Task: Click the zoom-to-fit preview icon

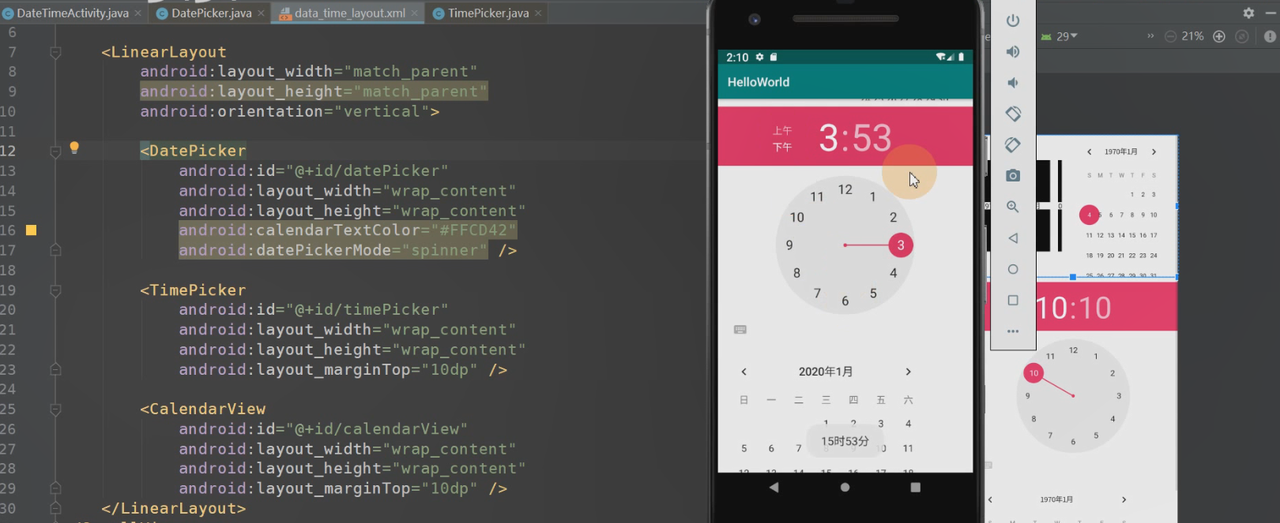Action: [x=1241, y=36]
